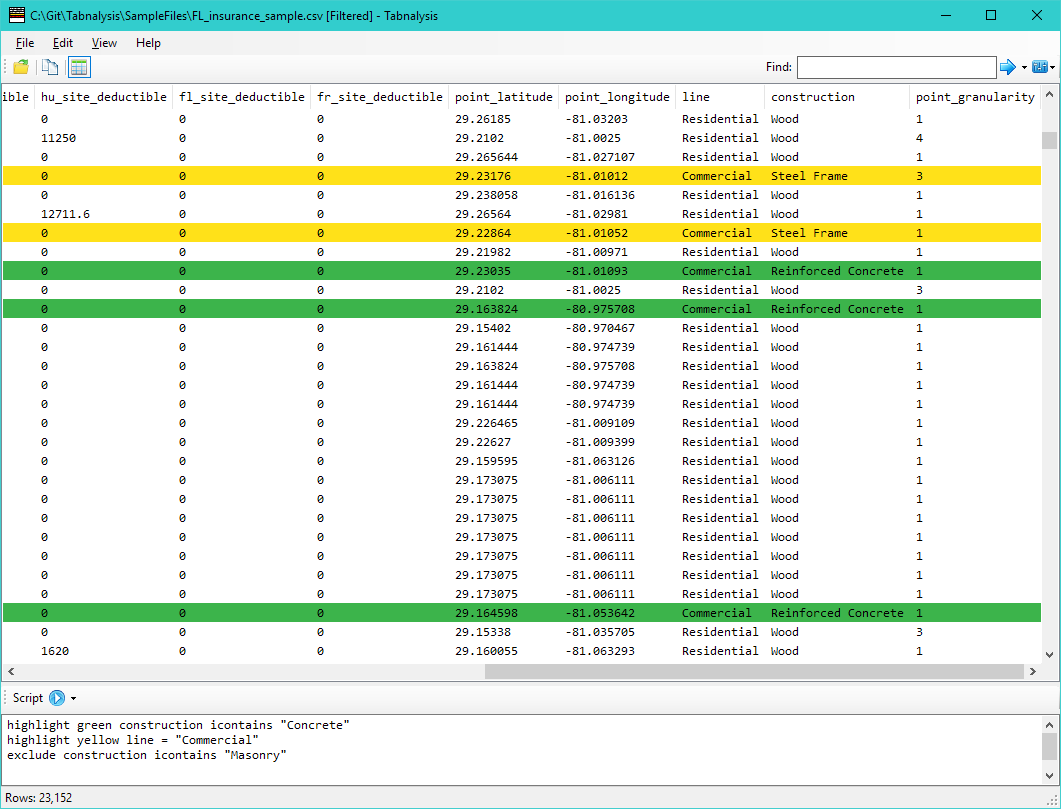Open the Help menu
Viewport: 1061px width, 809px height.
coord(148,43)
